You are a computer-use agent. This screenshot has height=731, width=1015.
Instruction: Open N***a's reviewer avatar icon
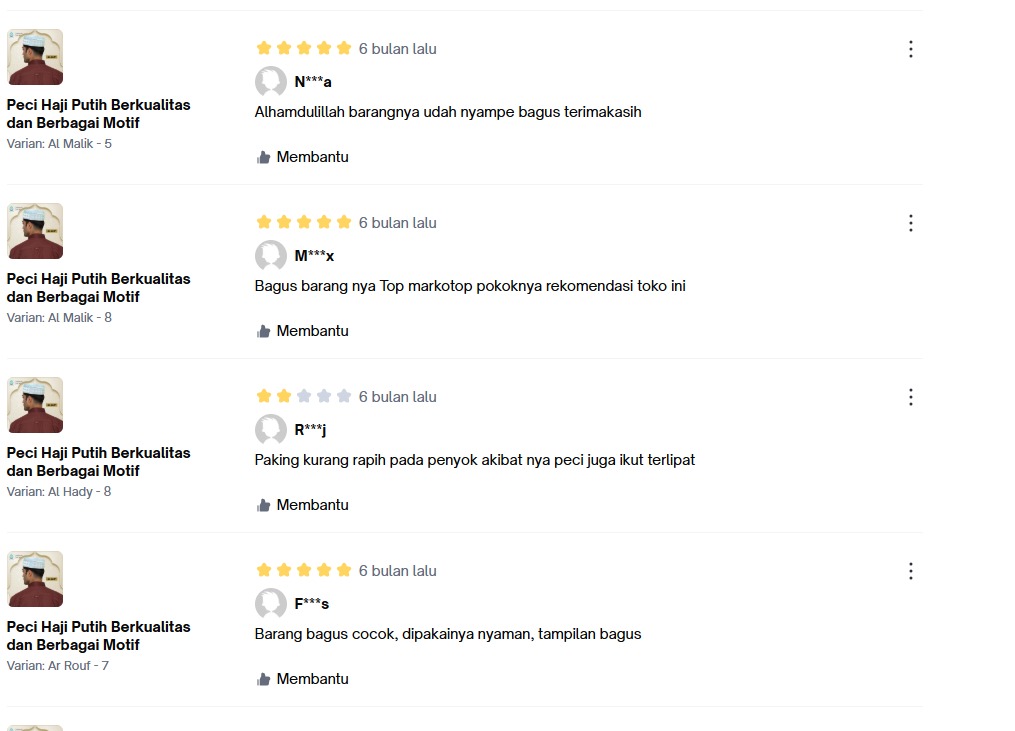tap(270, 82)
